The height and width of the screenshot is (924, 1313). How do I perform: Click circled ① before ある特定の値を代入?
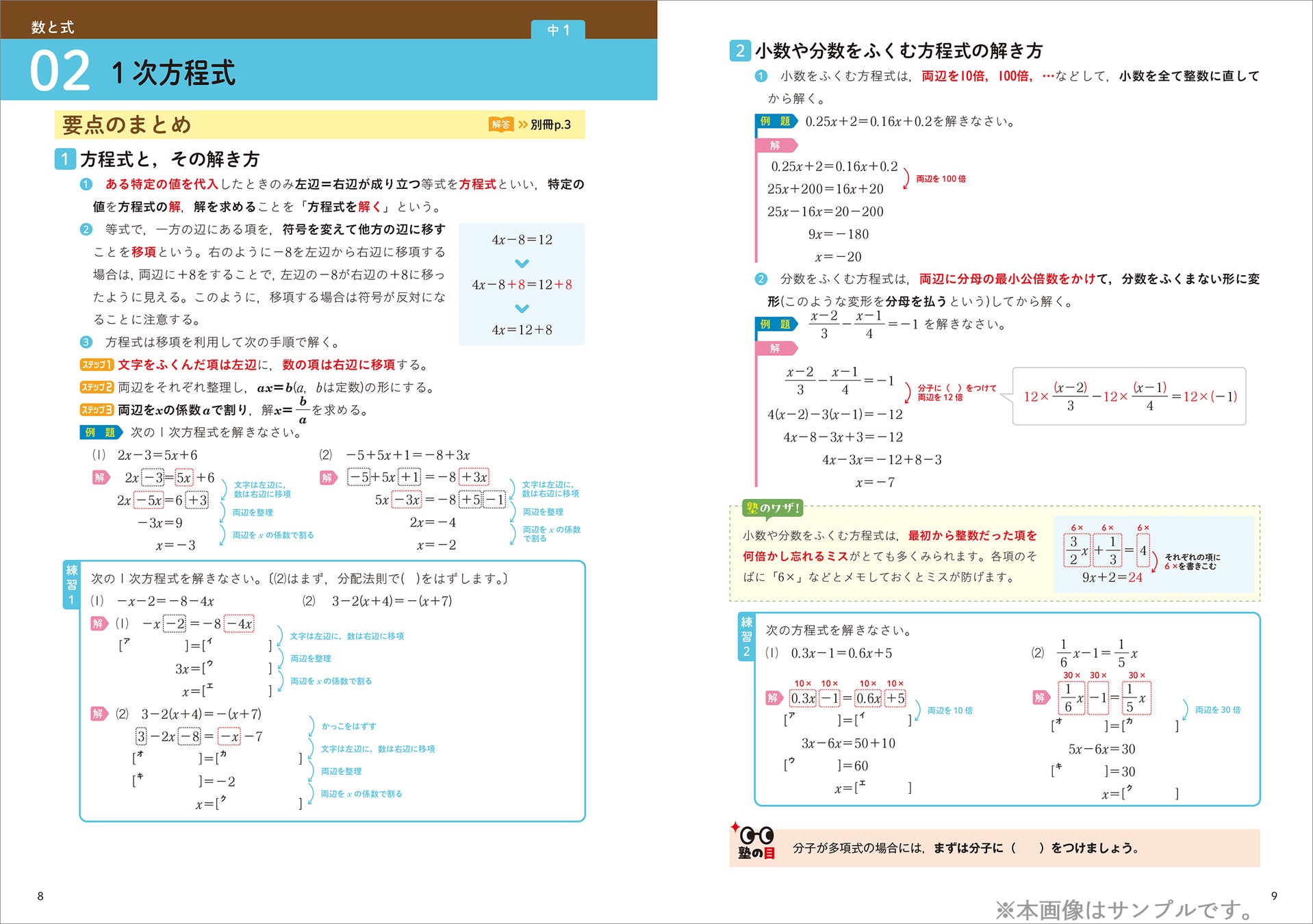86,184
